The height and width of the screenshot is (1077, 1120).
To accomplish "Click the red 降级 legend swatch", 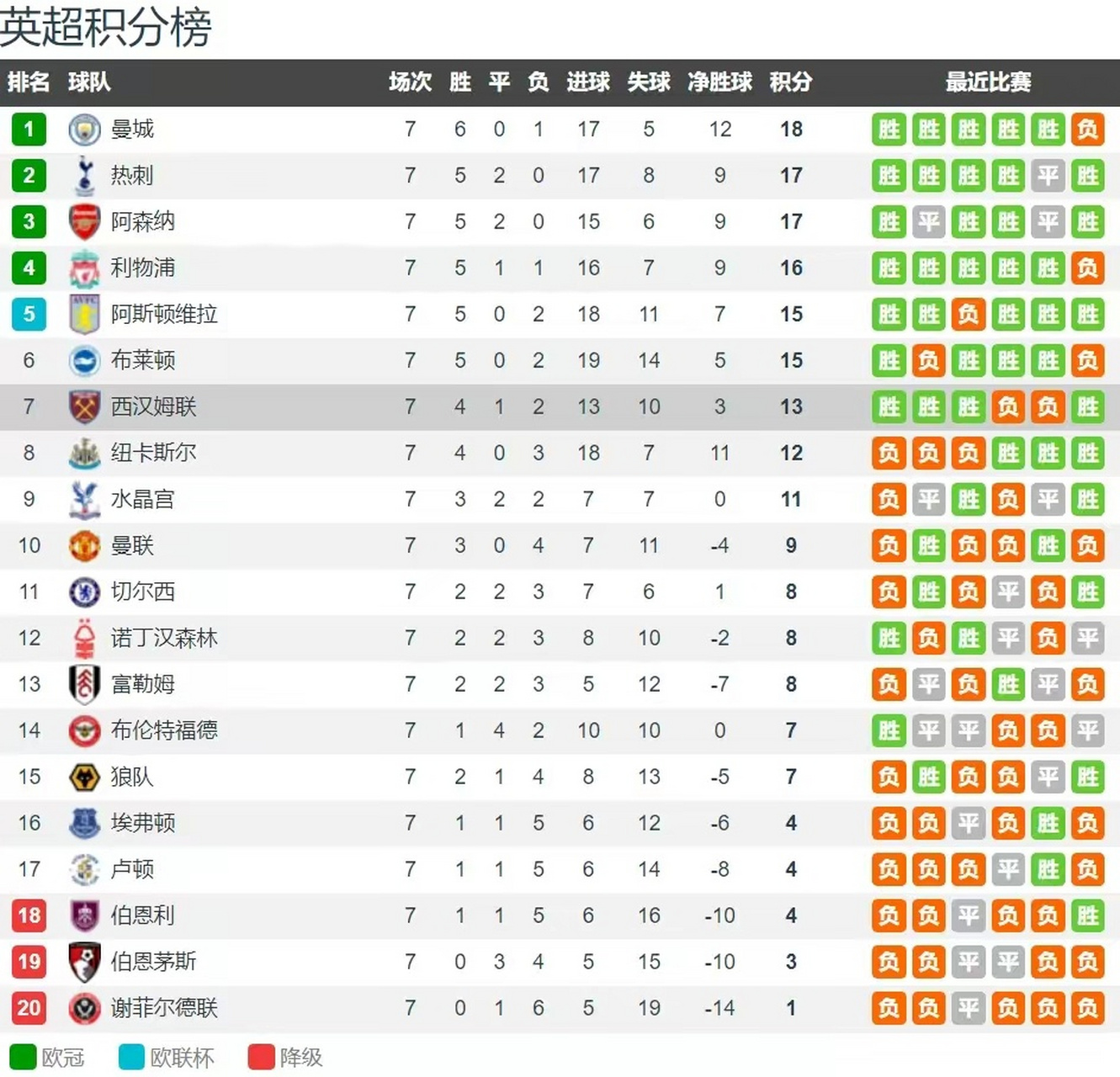I will pyautogui.click(x=261, y=1057).
